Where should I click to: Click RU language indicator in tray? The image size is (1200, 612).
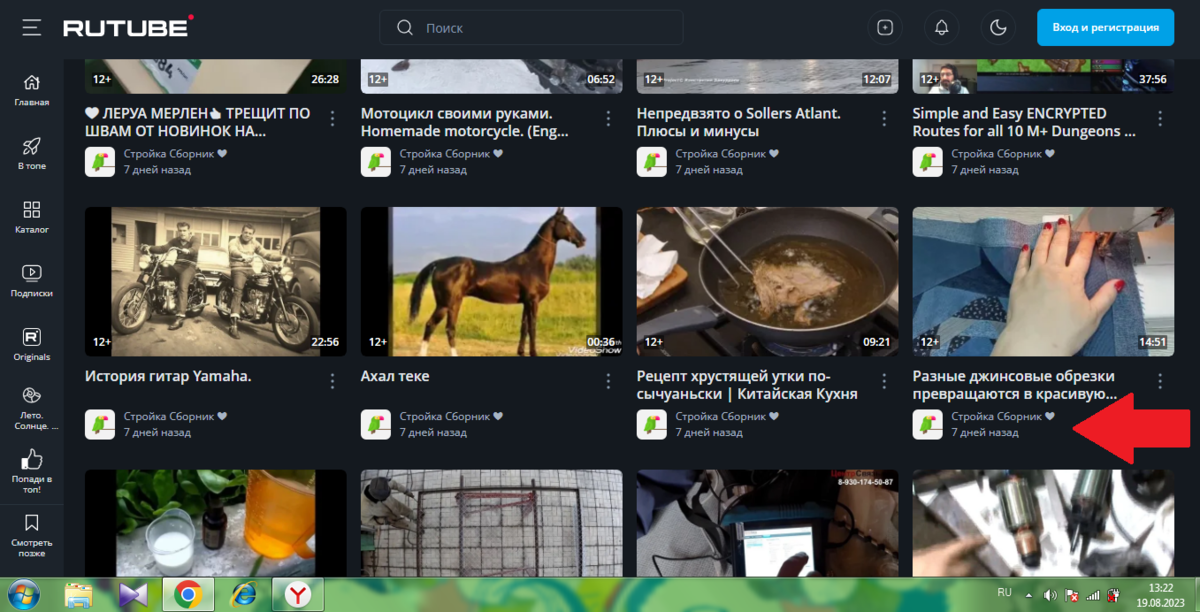click(1005, 593)
